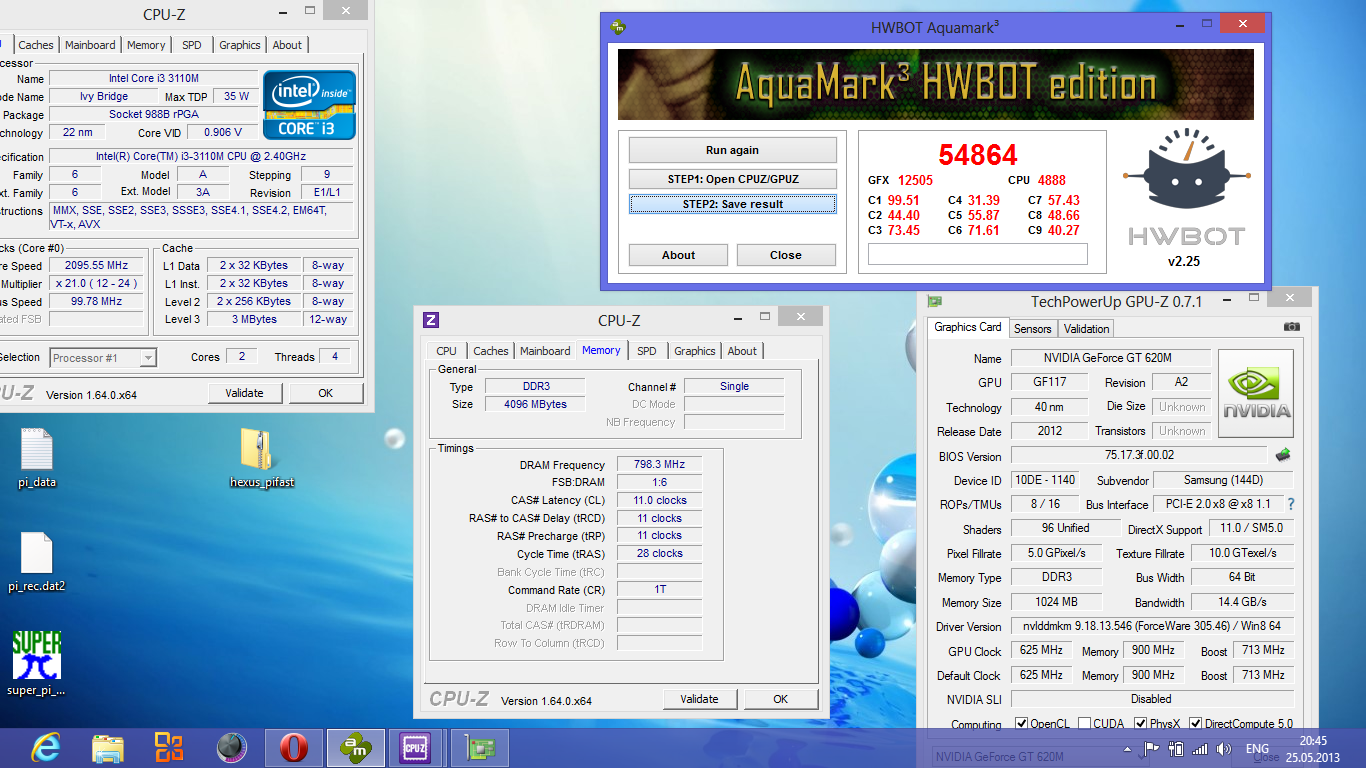Open the volume speaker tray icon
The width and height of the screenshot is (1366, 768).
pyautogui.click(x=1222, y=748)
